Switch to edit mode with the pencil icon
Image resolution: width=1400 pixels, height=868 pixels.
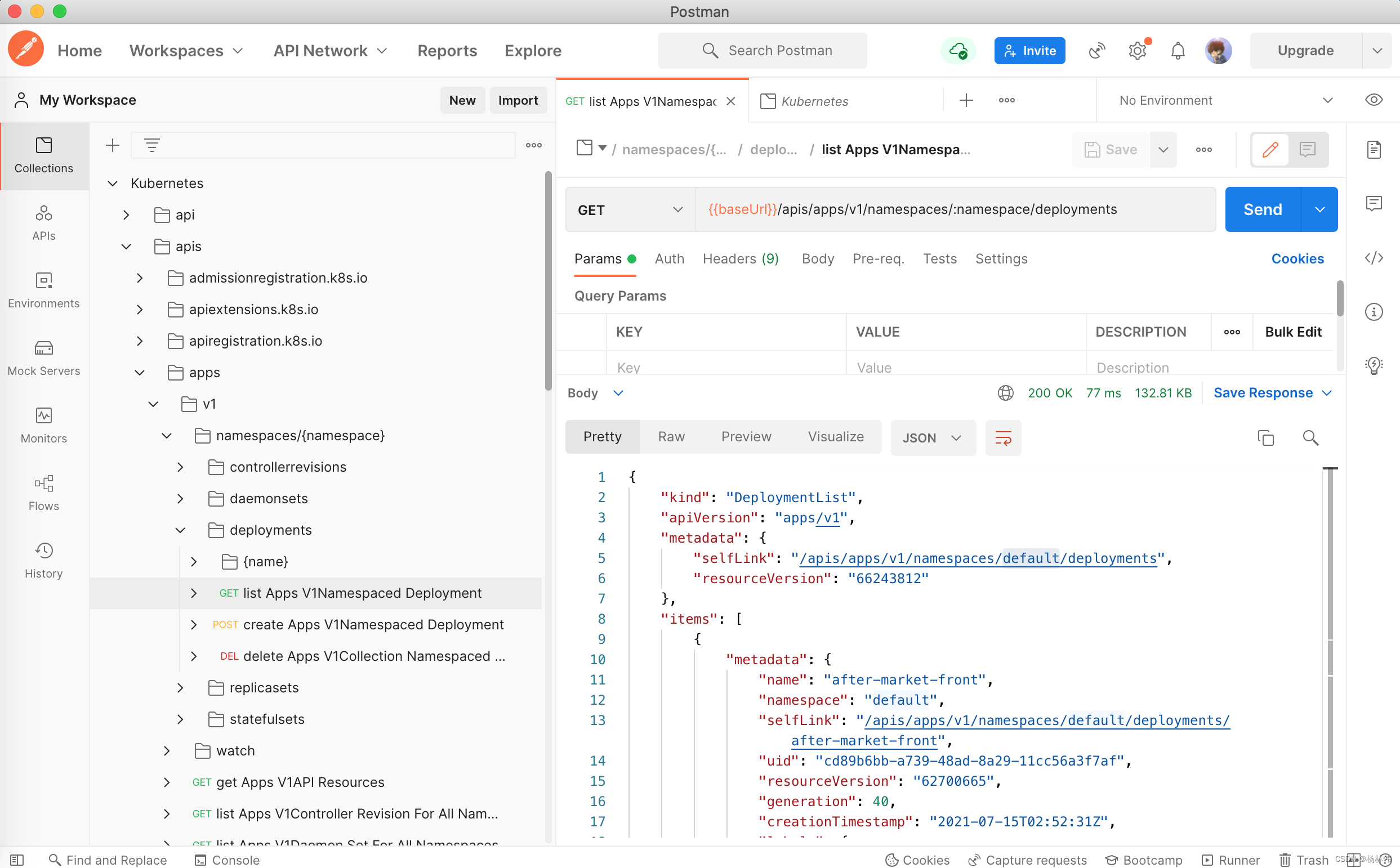pyautogui.click(x=1270, y=149)
